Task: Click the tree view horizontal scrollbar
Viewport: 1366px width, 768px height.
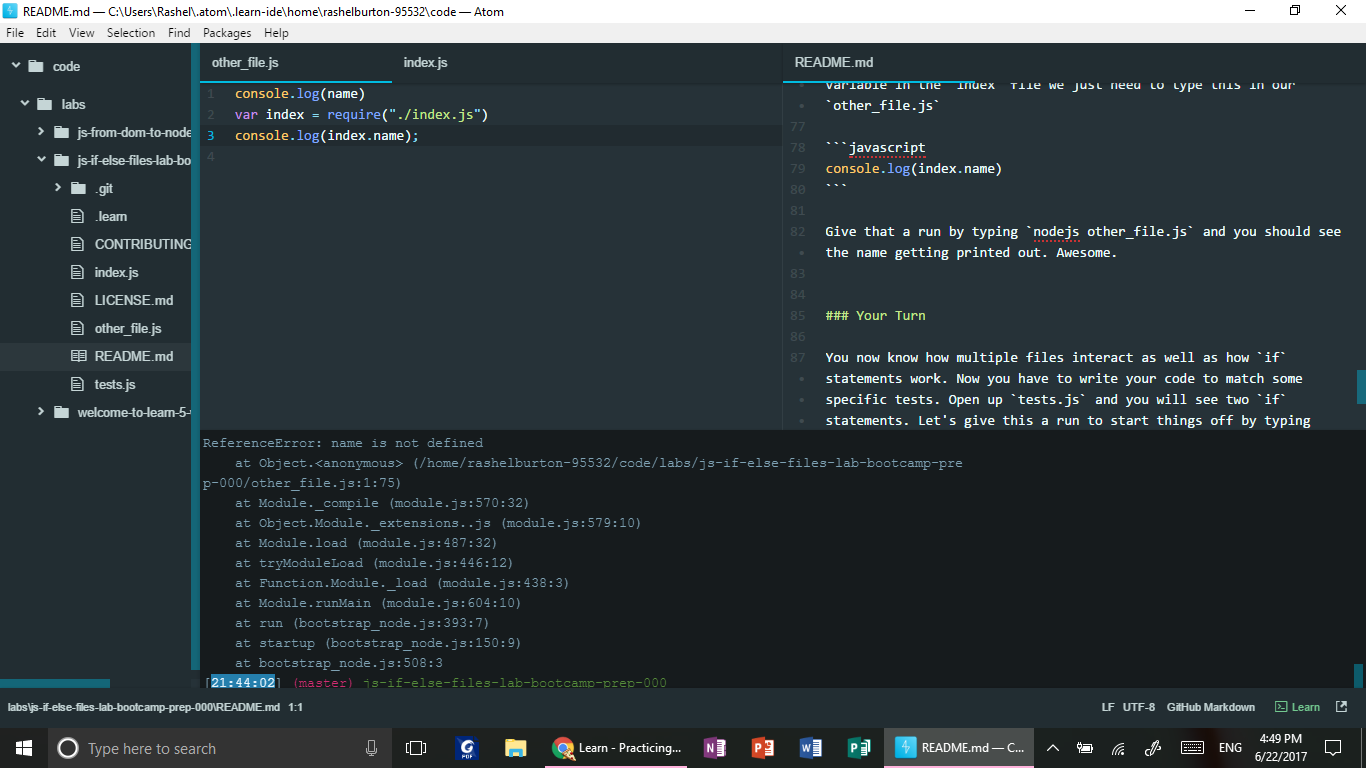Action: click(x=55, y=684)
